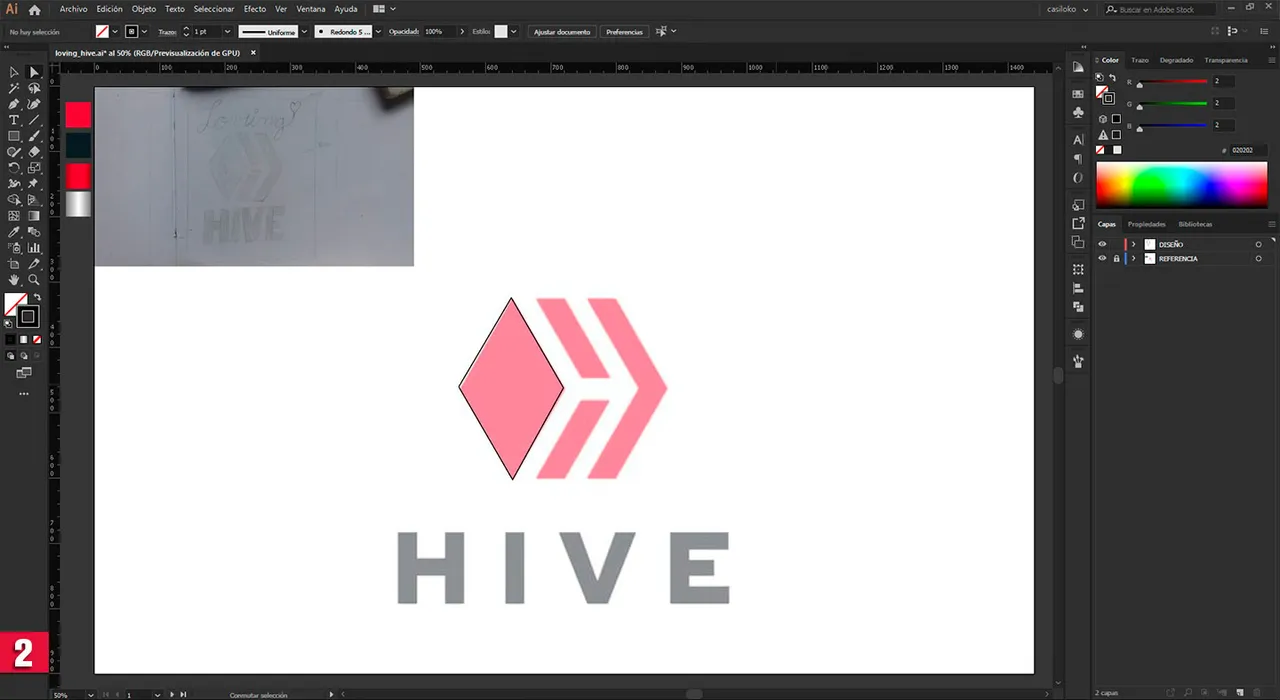
Task: Open the 50% zoom level dropdown
Action: click(x=91, y=694)
